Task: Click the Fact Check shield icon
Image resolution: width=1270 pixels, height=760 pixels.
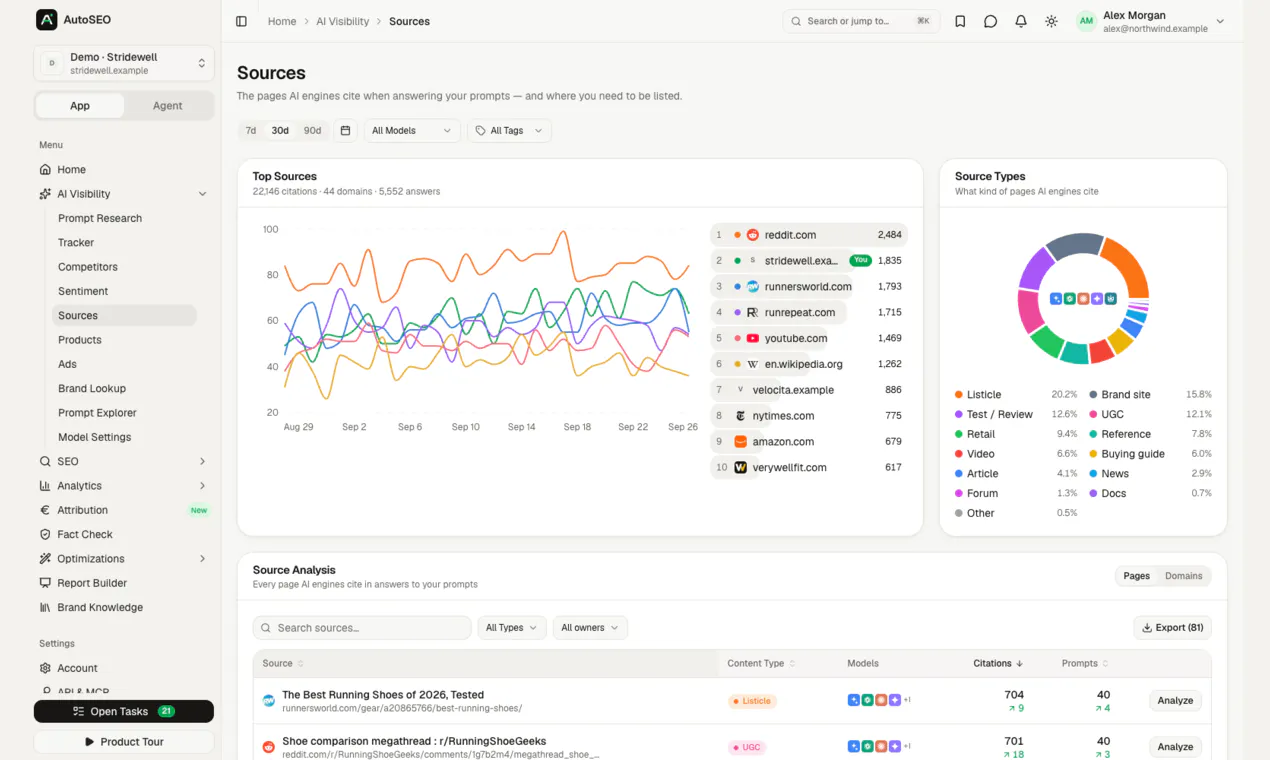Action: coord(45,535)
